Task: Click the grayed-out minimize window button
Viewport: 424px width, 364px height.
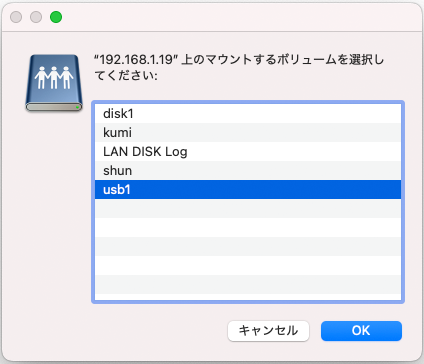Action: [36, 17]
